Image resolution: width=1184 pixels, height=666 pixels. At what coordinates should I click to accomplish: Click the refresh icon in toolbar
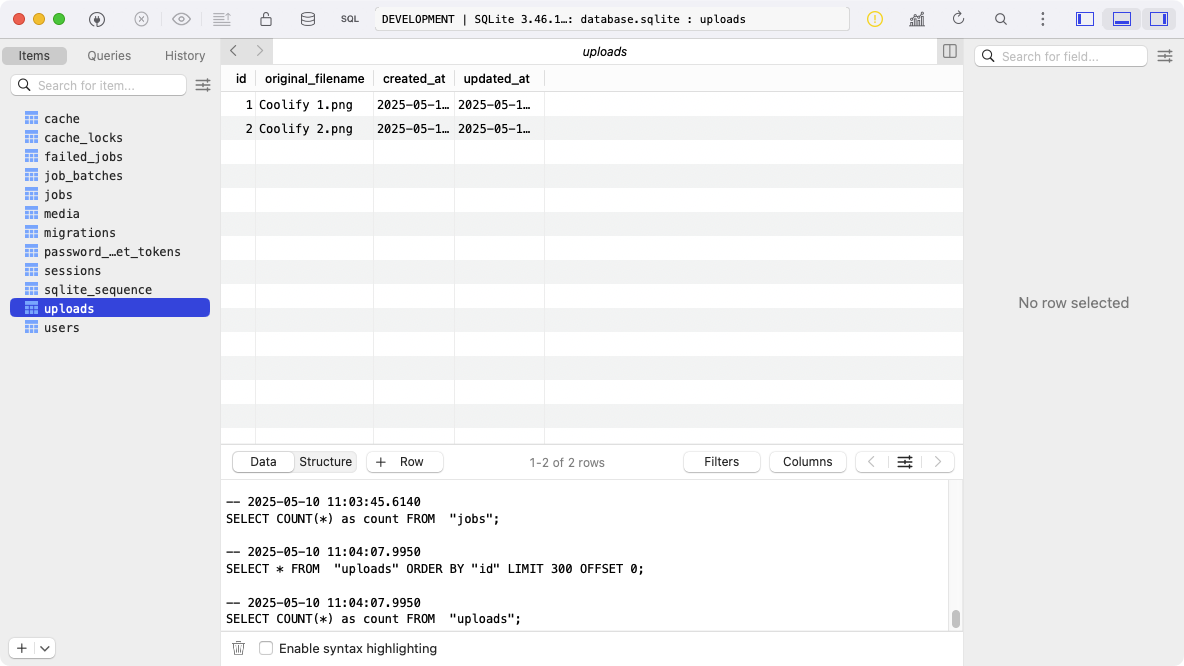tap(958, 19)
